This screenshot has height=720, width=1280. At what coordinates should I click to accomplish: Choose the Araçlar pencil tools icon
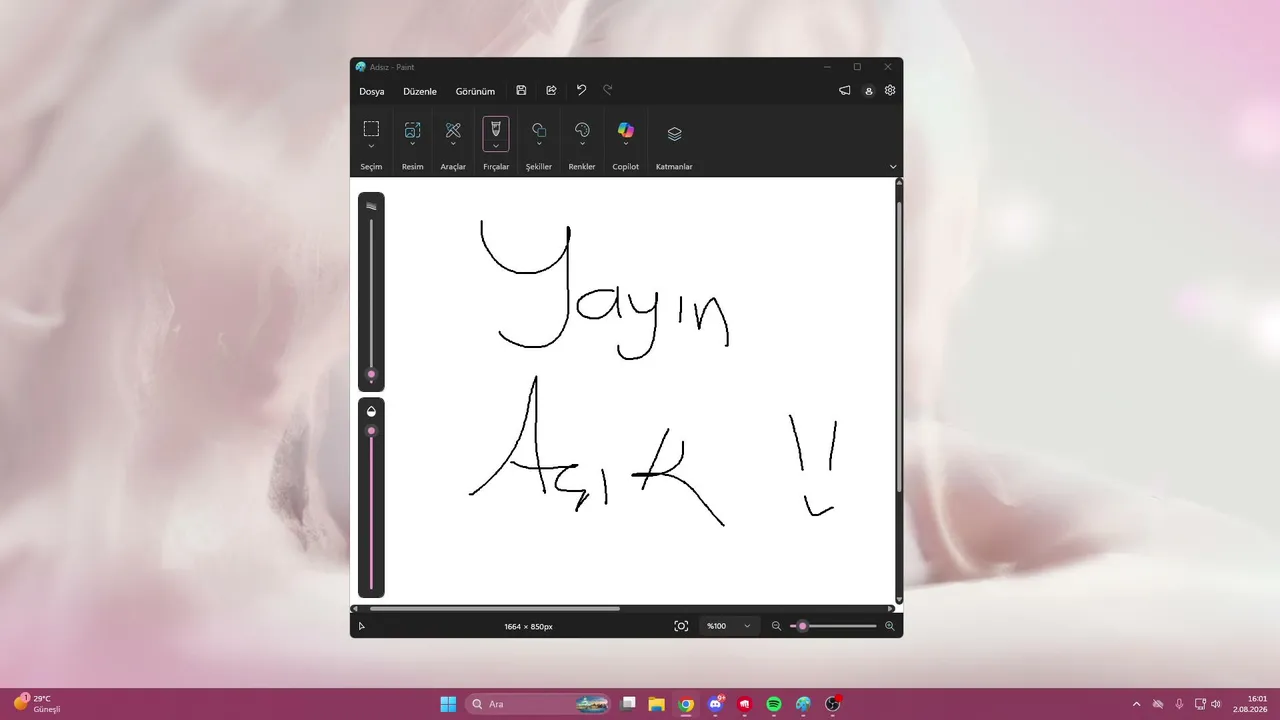(453, 130)
